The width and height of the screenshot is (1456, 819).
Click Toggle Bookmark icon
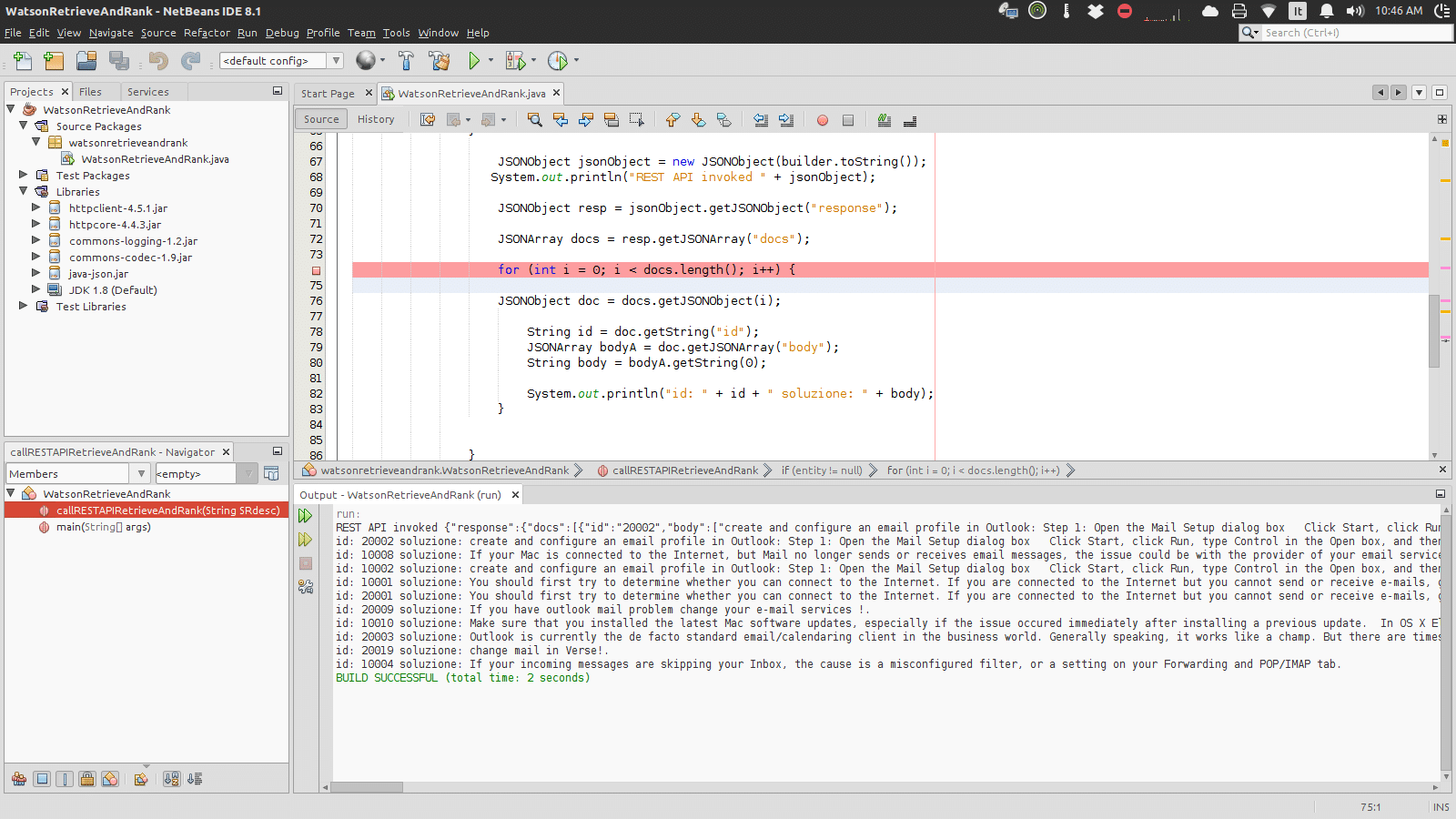[x=723, y=120]
